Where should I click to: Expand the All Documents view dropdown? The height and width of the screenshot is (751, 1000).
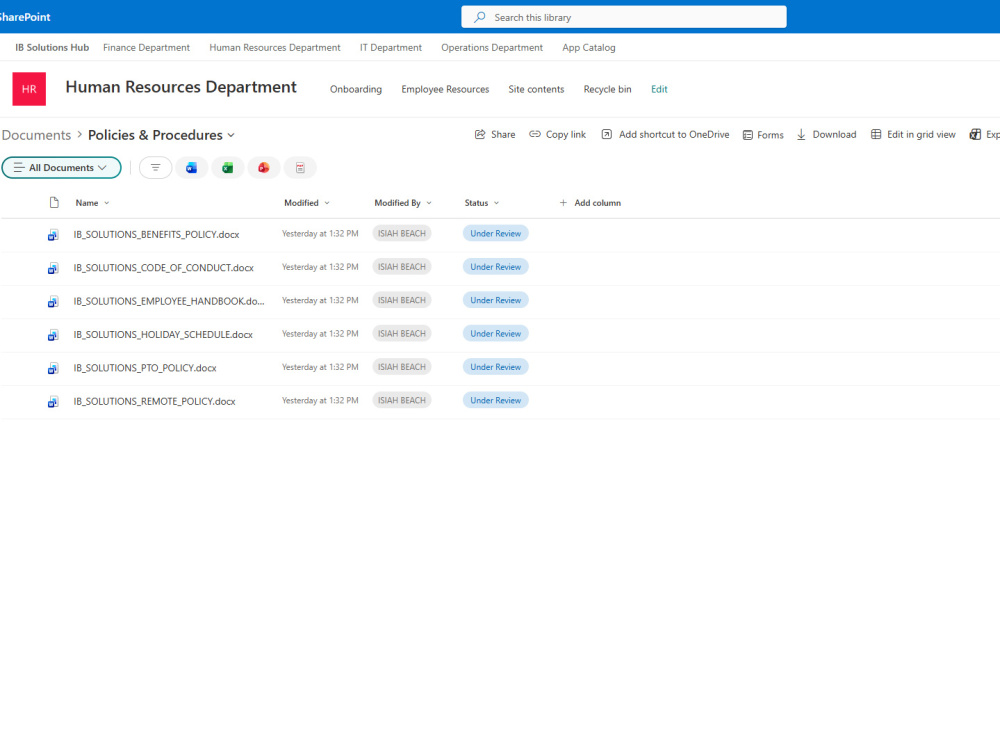pyautogui.click(x=61, y=168)
